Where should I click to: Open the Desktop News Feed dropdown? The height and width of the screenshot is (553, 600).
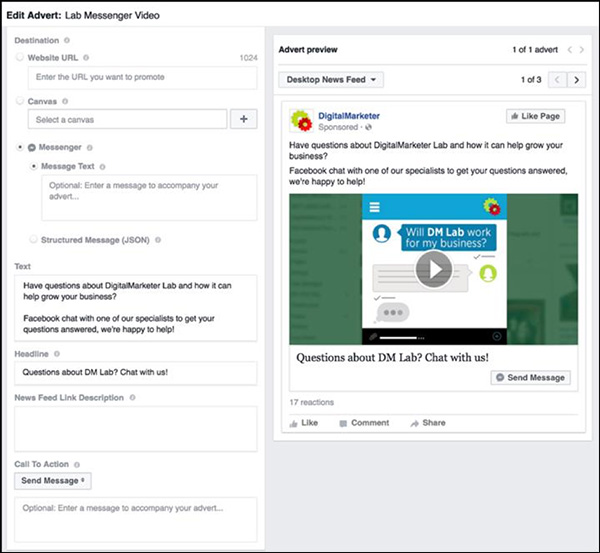pyautogui.click(x=331, y=80)
